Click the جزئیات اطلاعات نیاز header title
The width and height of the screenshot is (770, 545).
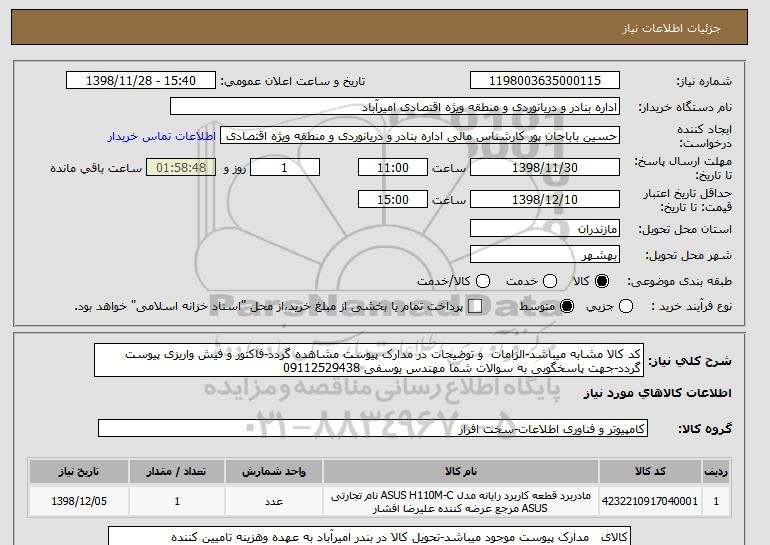click(671, 28)
